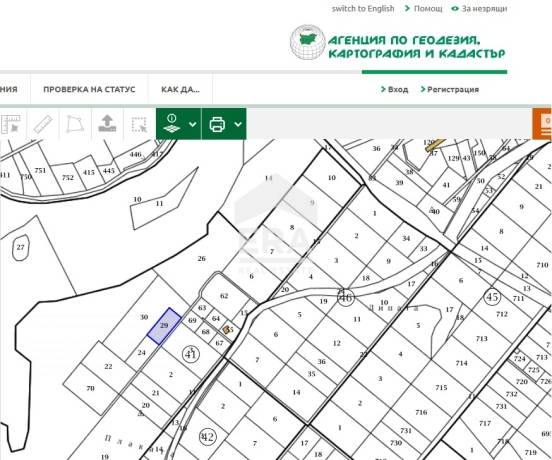552x460 pixels.
Task: Activate the polygon area measurement tool
Action: tap(75, 124)
